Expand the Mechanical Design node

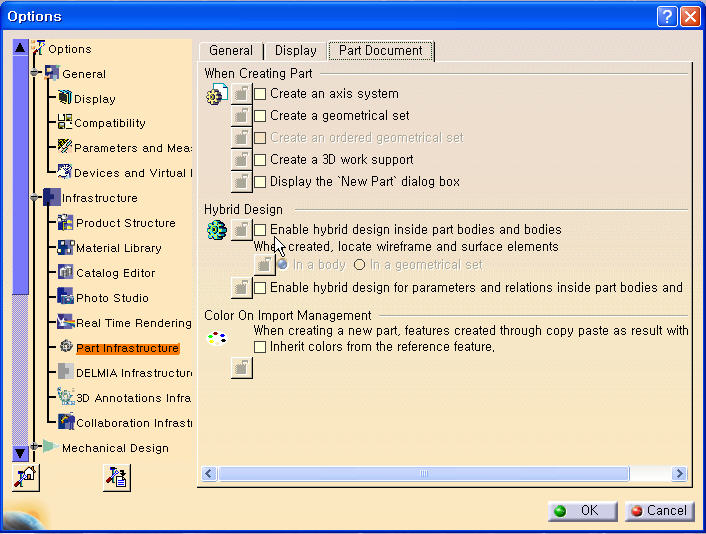tap(36, 447)
